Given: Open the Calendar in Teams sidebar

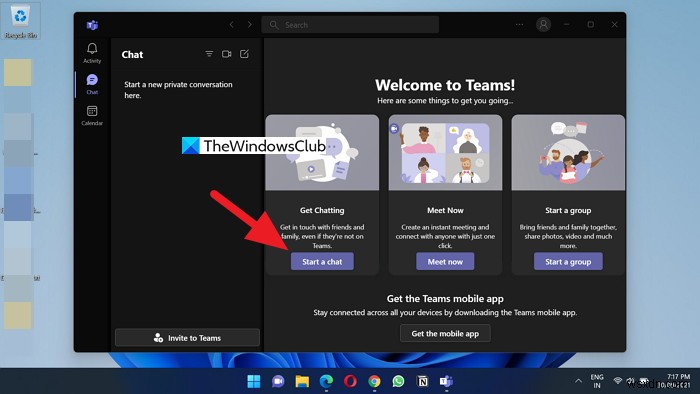Looking at the screenshot, I should [x=92, y=115].
